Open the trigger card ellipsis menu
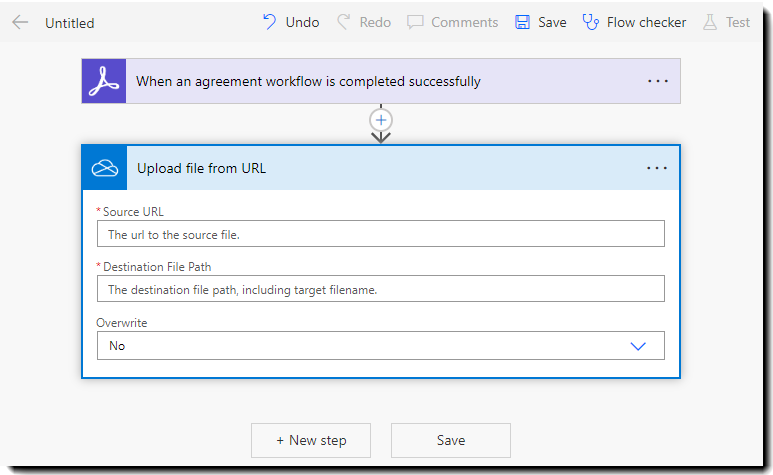This screenshot has width=773, height=475. 657,81
